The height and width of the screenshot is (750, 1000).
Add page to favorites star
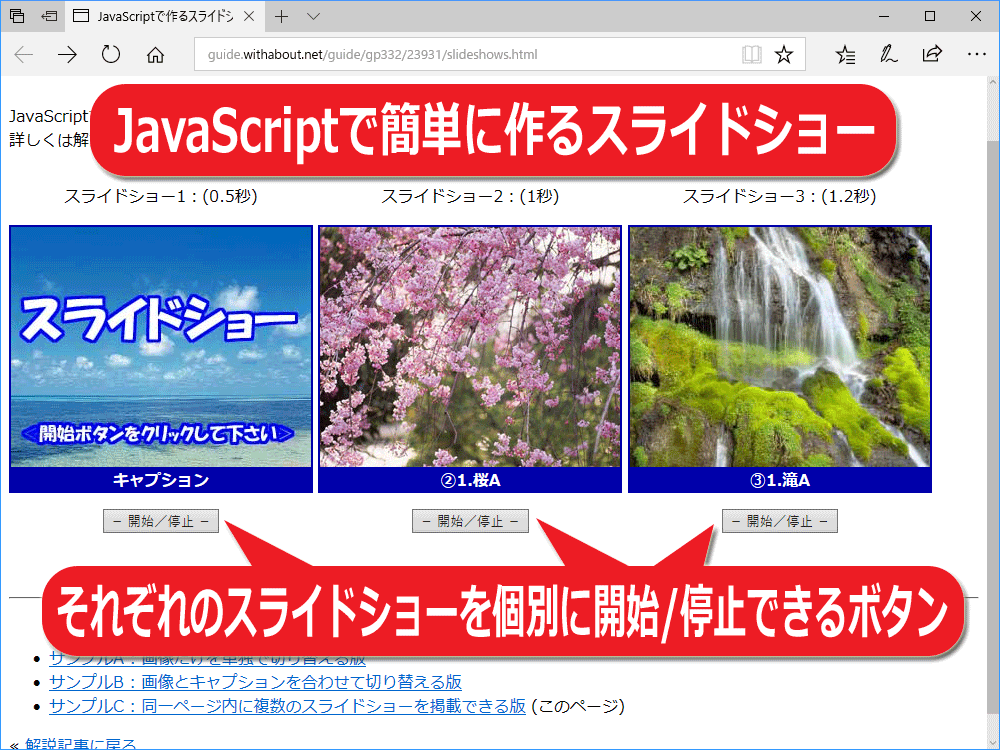pos(784,54)
